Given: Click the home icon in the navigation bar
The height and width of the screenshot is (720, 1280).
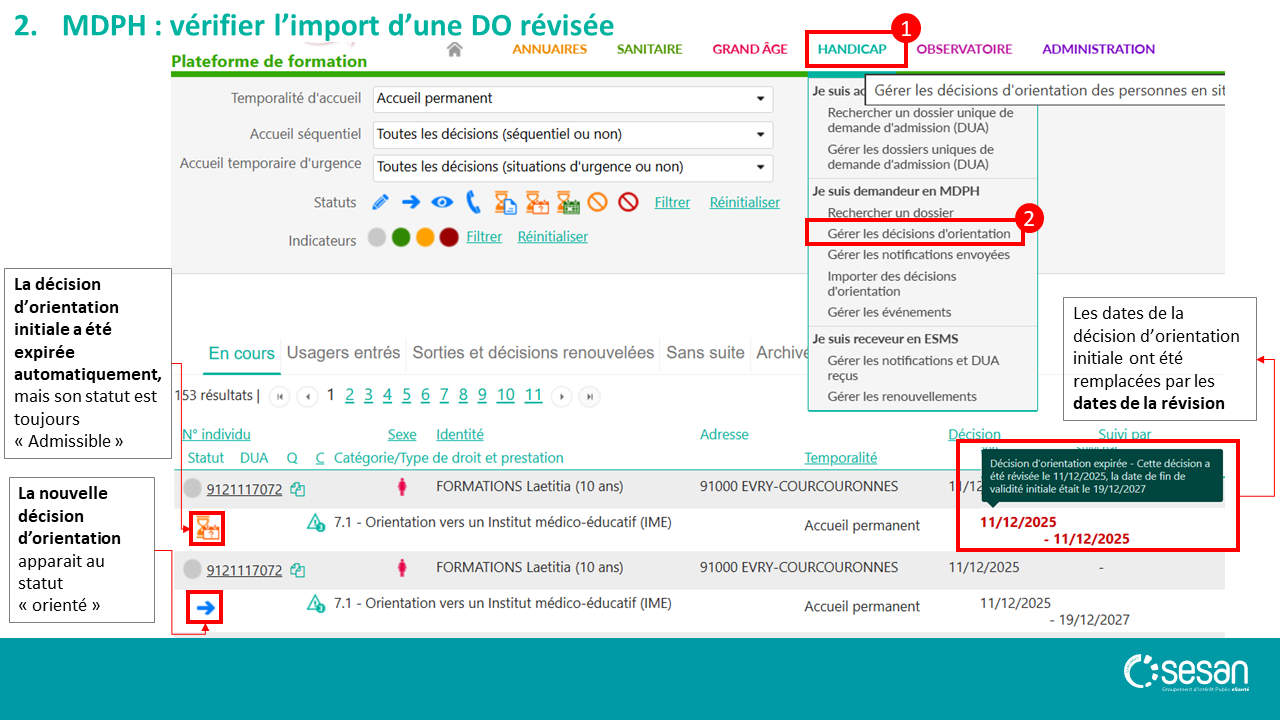Looking at the screenshot, I should (455, 49).
